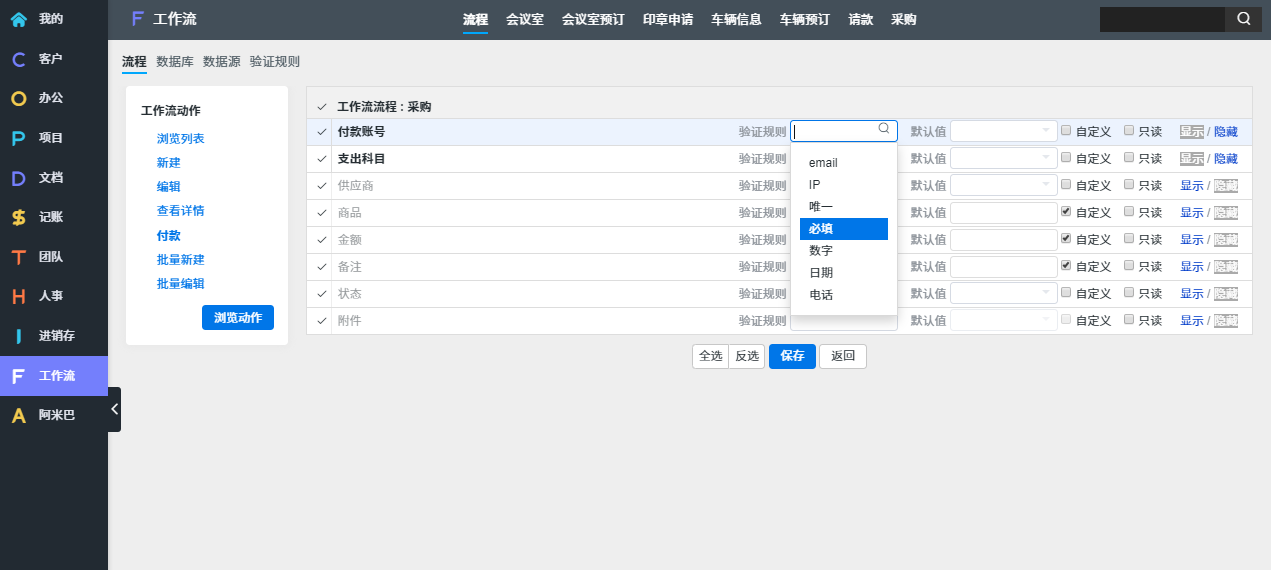The width and height of the screenshot is (1271, 570).
Task: Open the 批量编辑 action link
Action: (x=180, y=284)
